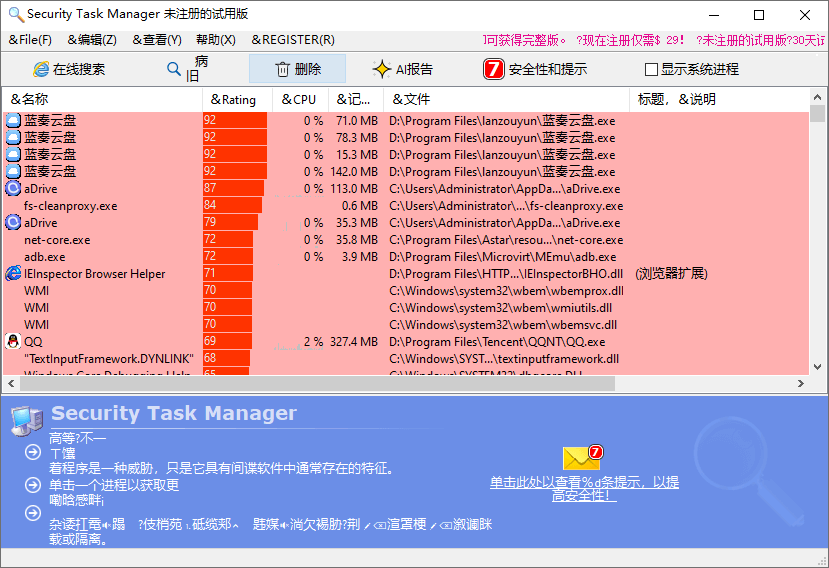Screen dimensions: 829x568
Task: Click the magnifier app icon in title bar
Action: [16, 14]
